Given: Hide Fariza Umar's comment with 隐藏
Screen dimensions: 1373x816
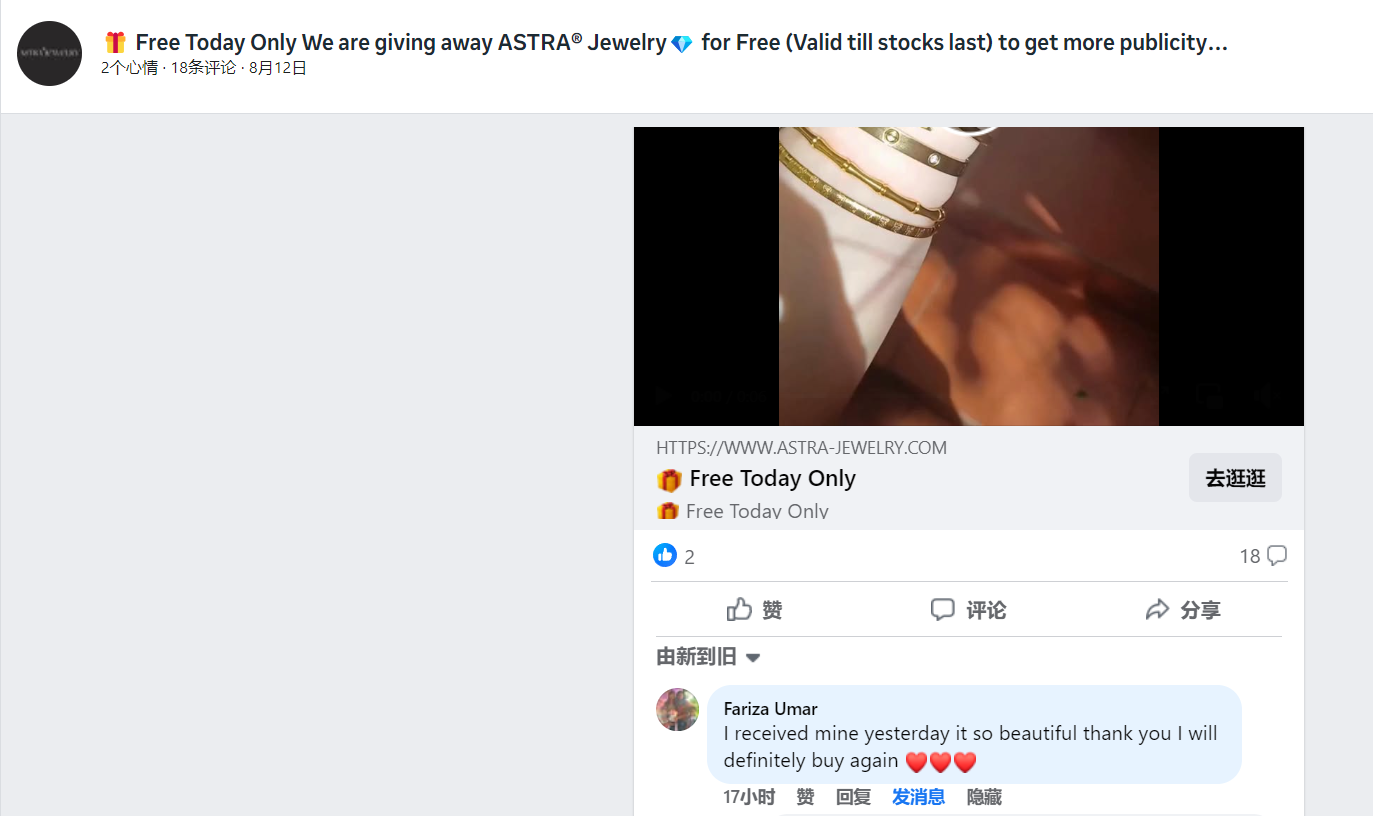Looking at the screenshot, I should 984,797.
